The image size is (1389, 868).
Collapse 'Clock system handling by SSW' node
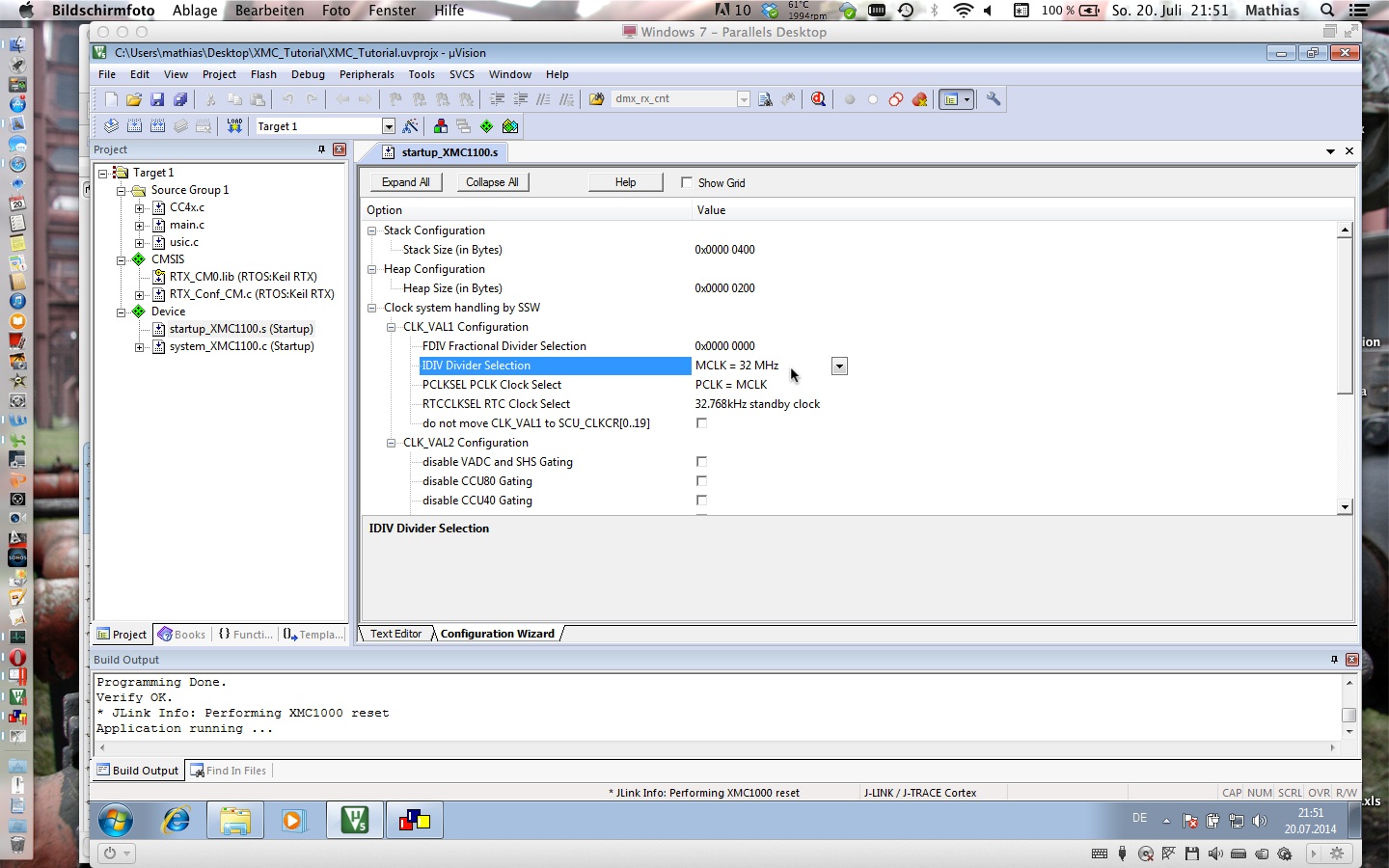pyautogui.click(x=372, y=308)
